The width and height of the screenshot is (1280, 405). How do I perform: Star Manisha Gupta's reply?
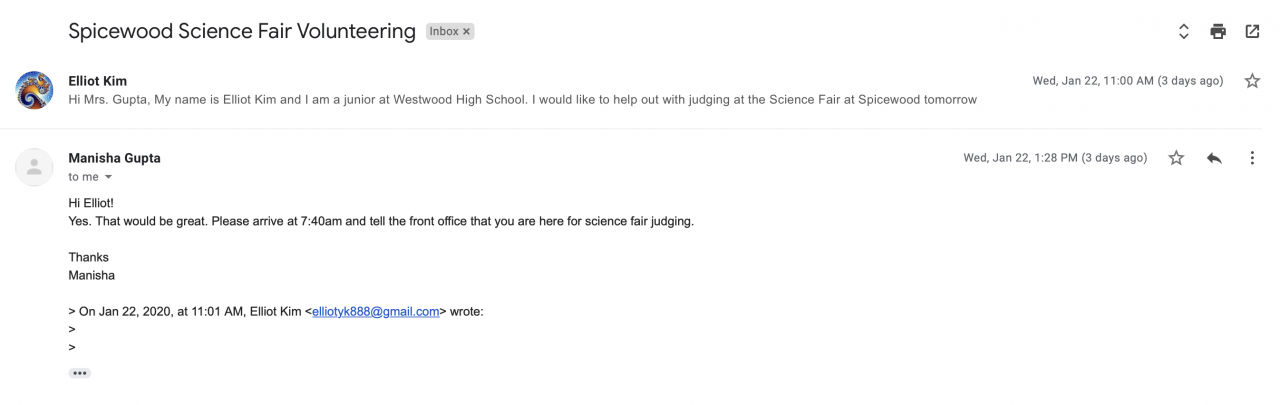[1177, 158]
